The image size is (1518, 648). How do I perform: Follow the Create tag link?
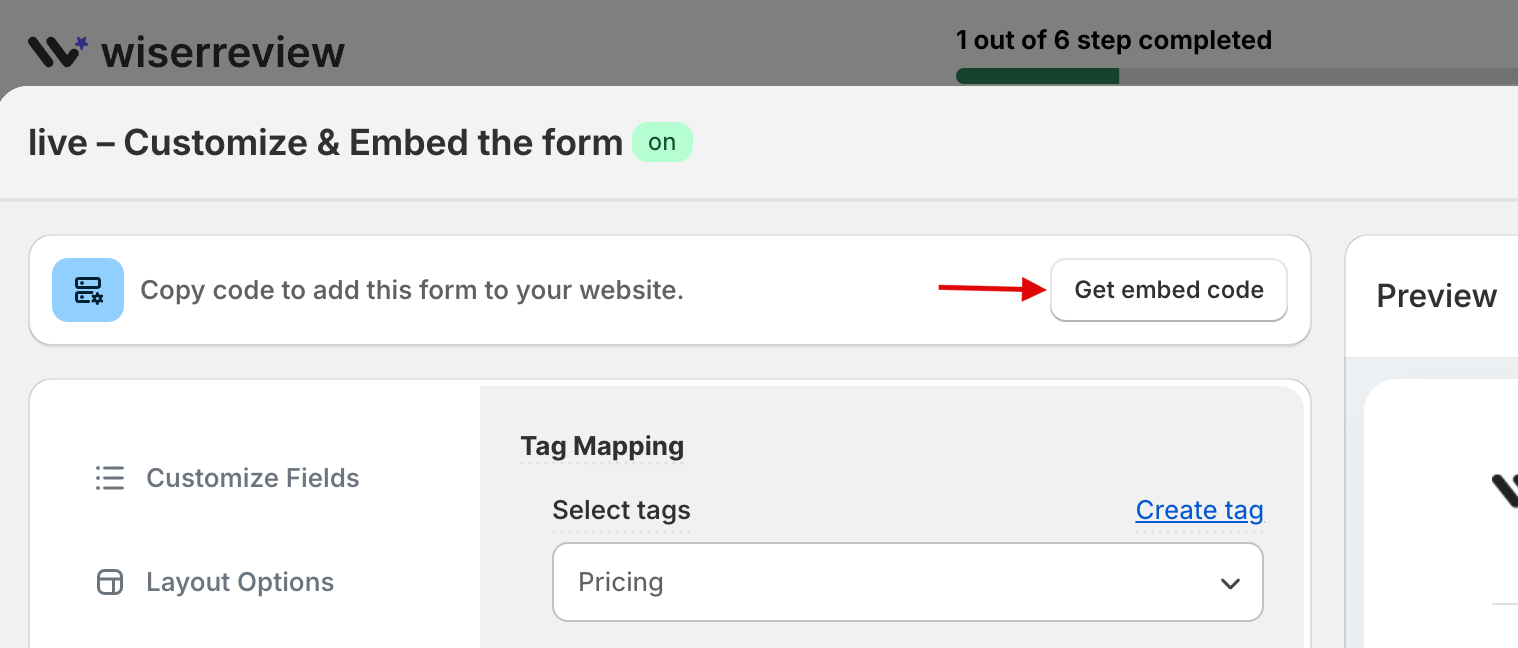(1199, 510)
